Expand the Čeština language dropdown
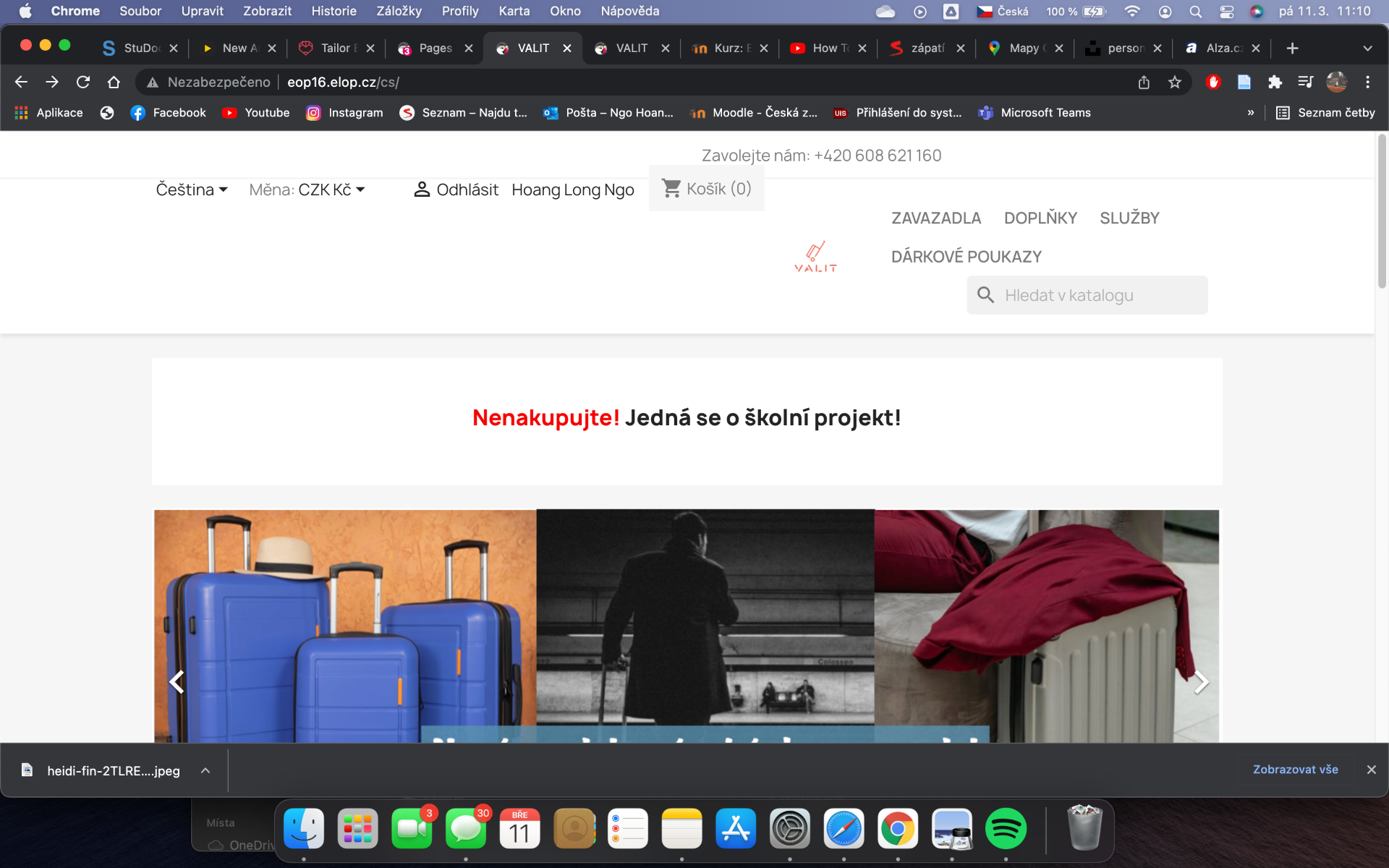The height and width of the screenshot is (868, 1389). [x=192, y=190]
